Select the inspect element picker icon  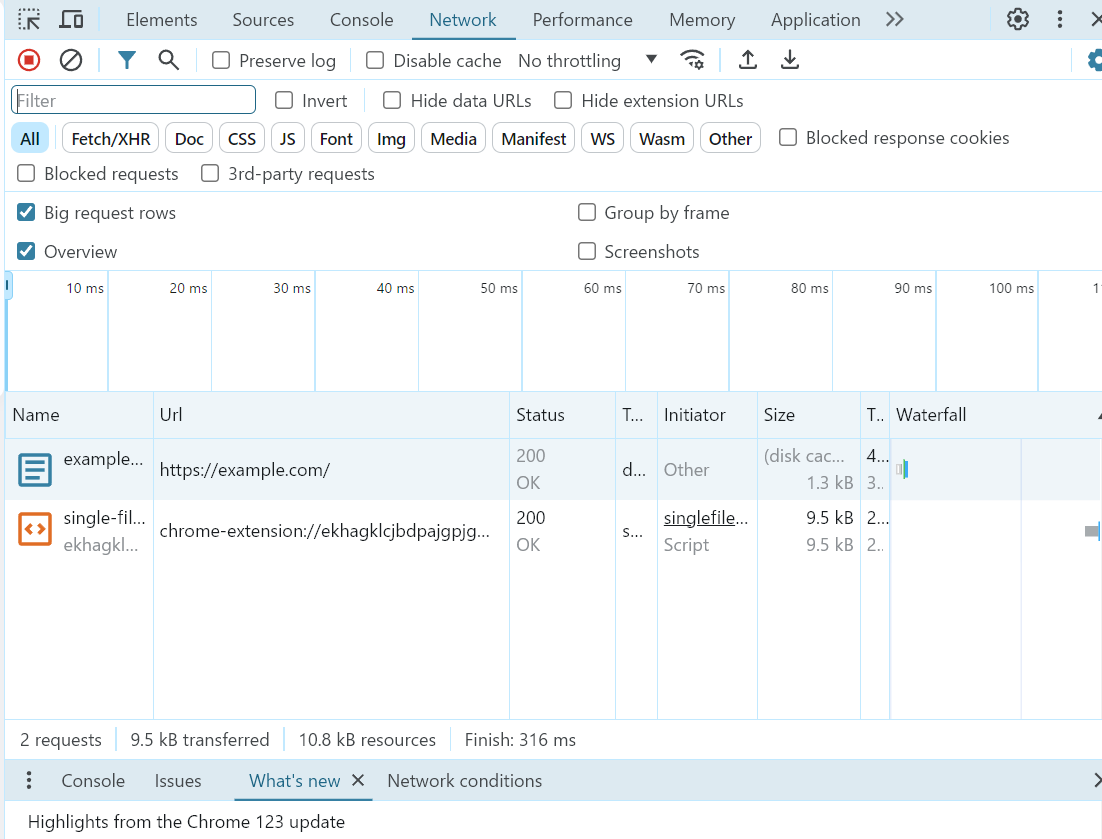(30, 19)
